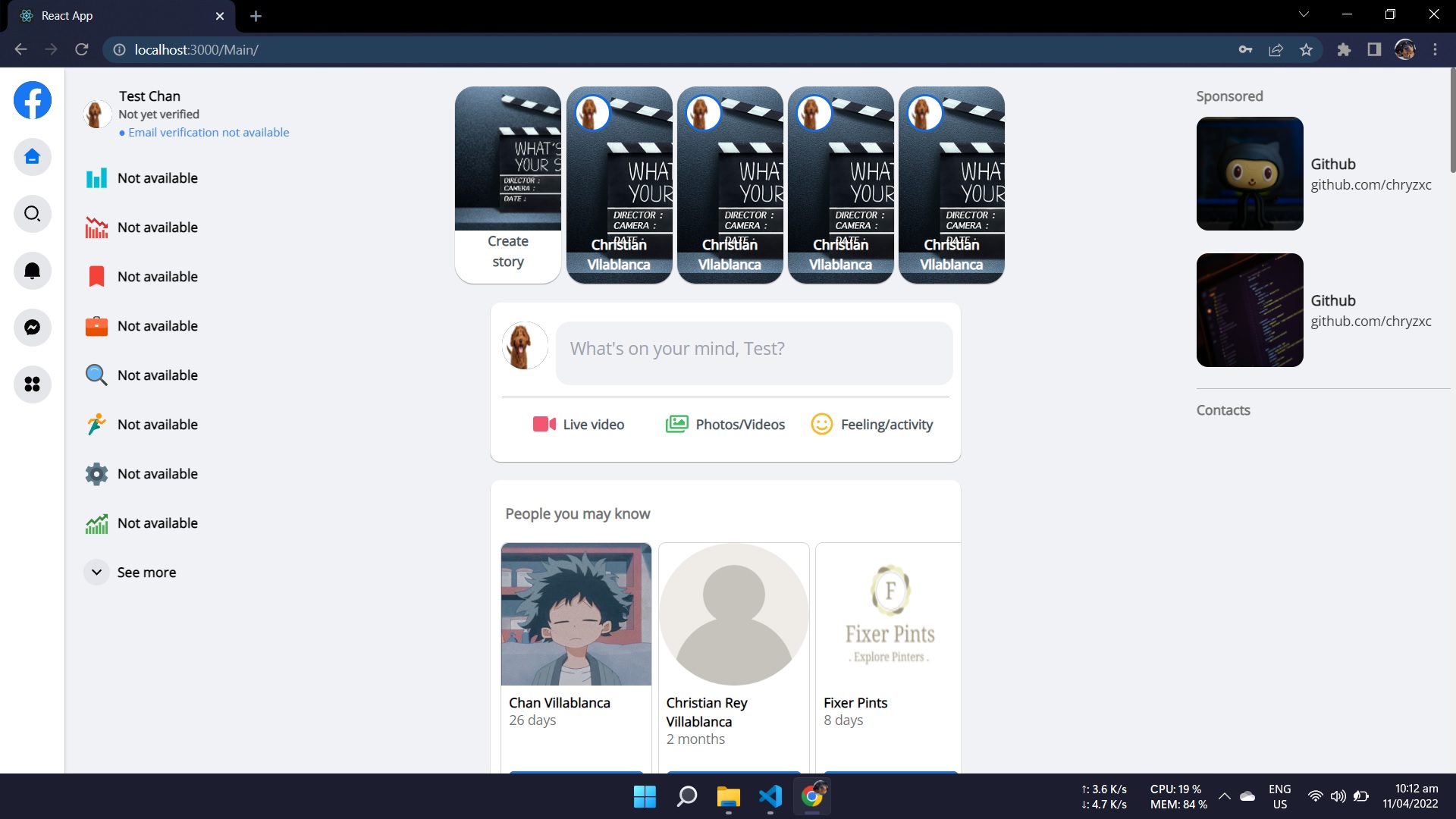Open Chrome extensions puzzle icon
This screenshot has width=1456, height=819.
[x=1344, y=49]
